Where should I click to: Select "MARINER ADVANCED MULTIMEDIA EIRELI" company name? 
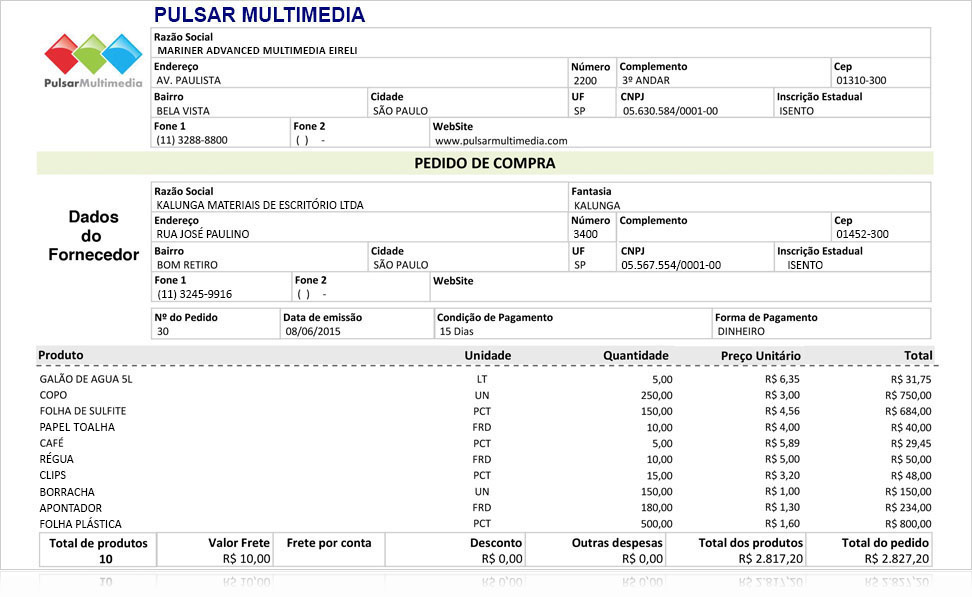pos(257,50)
